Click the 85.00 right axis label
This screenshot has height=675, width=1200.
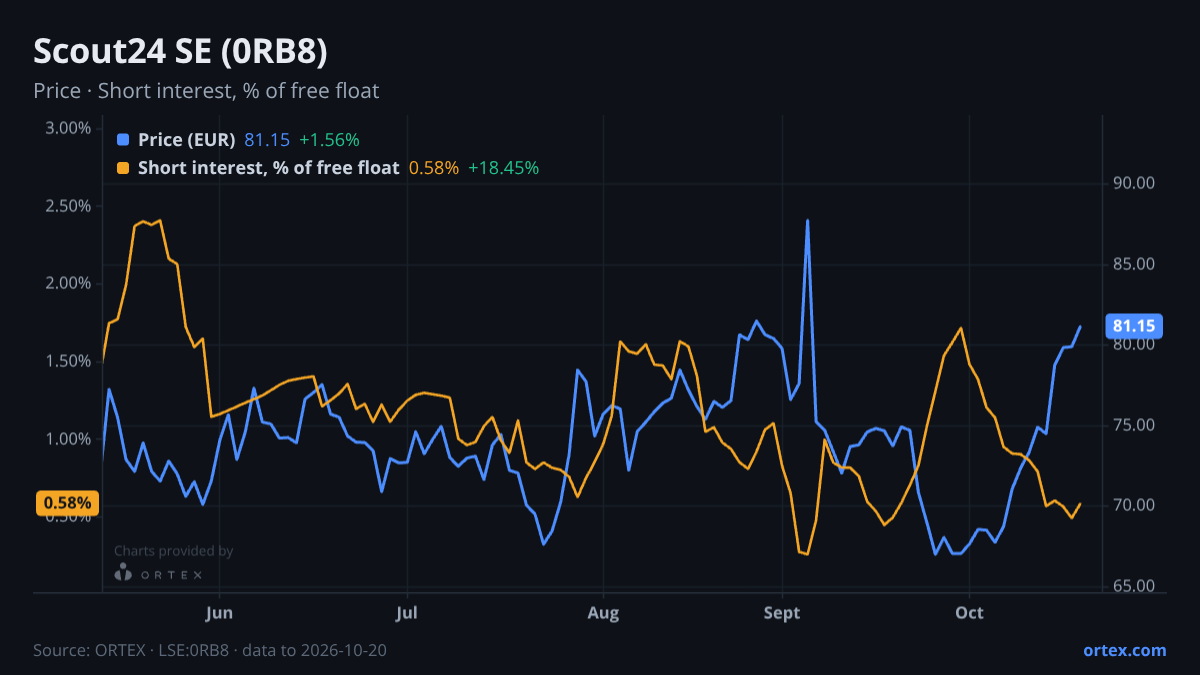(1134, 264)
